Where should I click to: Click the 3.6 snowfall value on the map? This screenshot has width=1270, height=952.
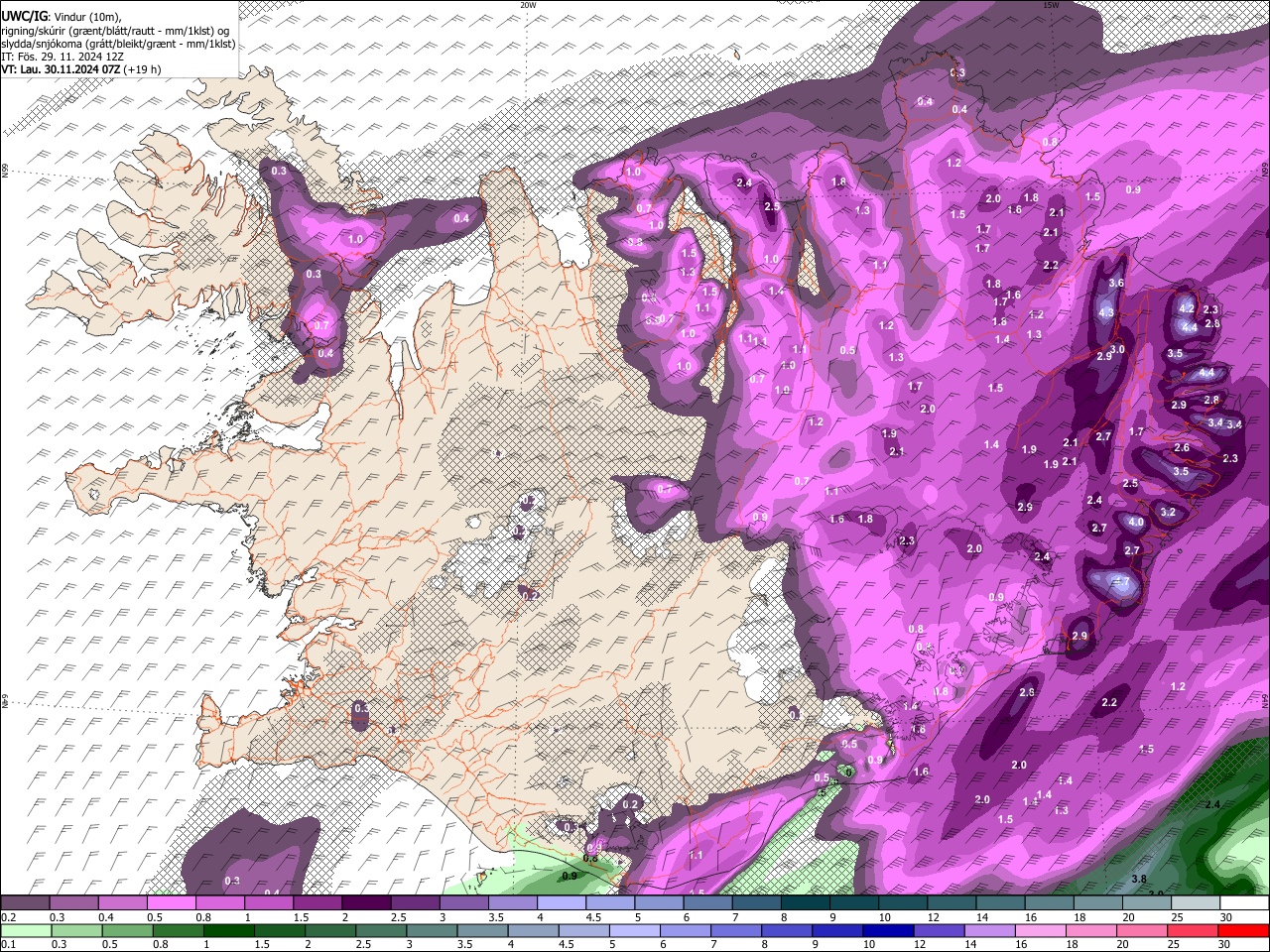tap(1116, 284)
